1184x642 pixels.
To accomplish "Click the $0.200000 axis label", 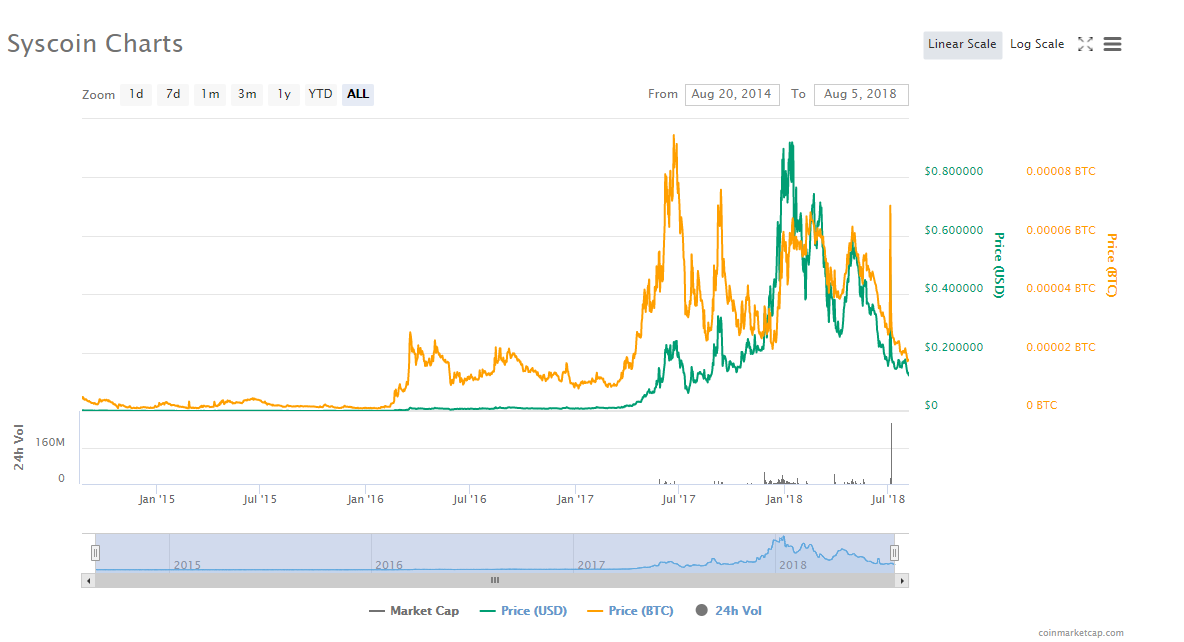I will pyautogui.click(x=954, y=347).
